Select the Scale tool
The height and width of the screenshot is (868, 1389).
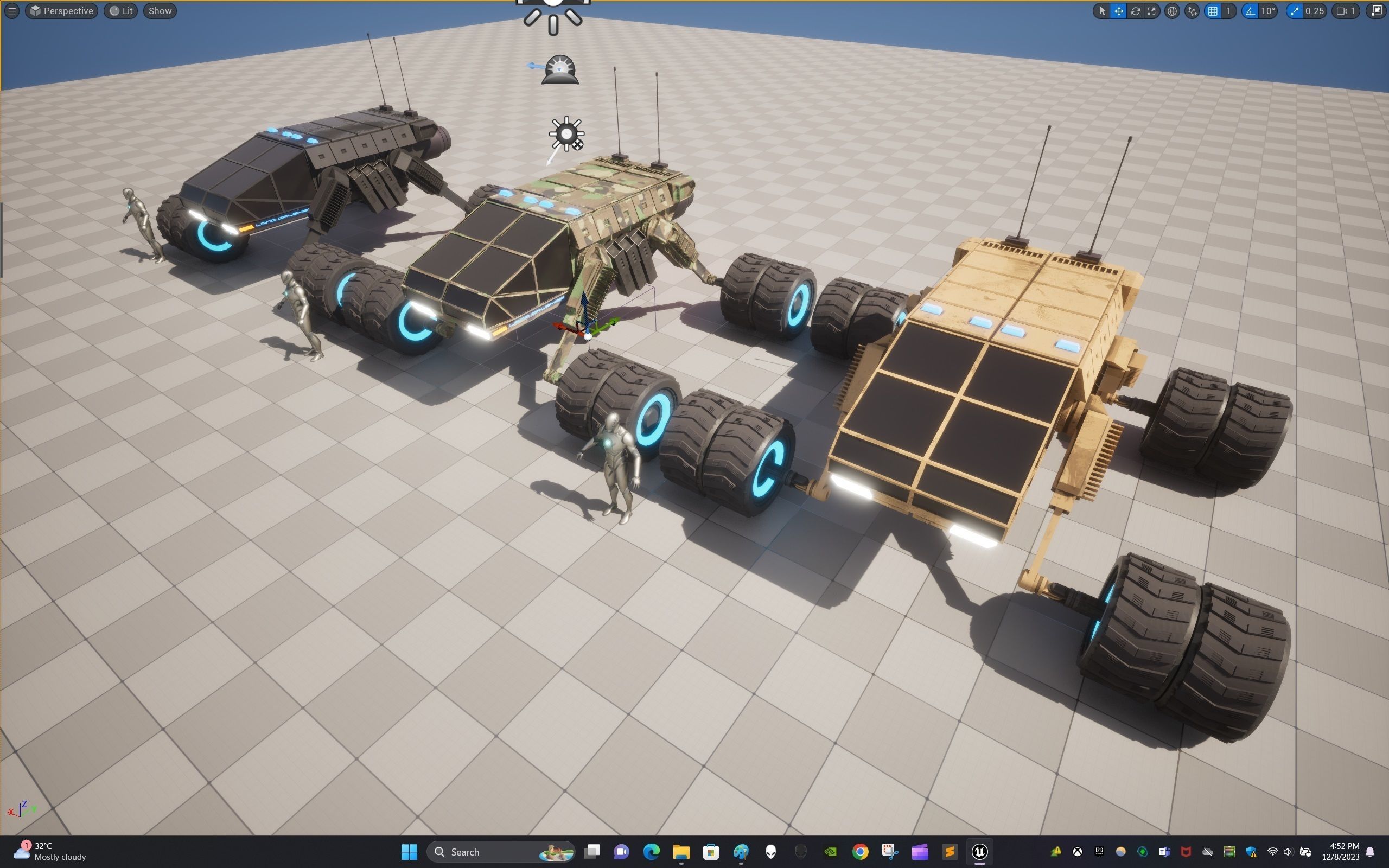tap(1151, 11)
